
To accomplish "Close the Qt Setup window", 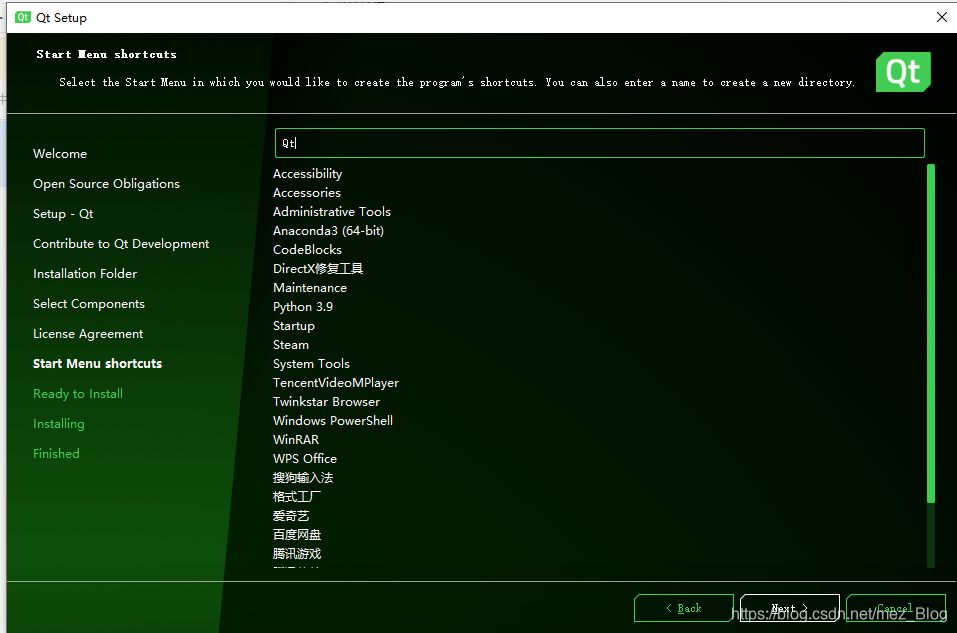I will tap(942, 17).
